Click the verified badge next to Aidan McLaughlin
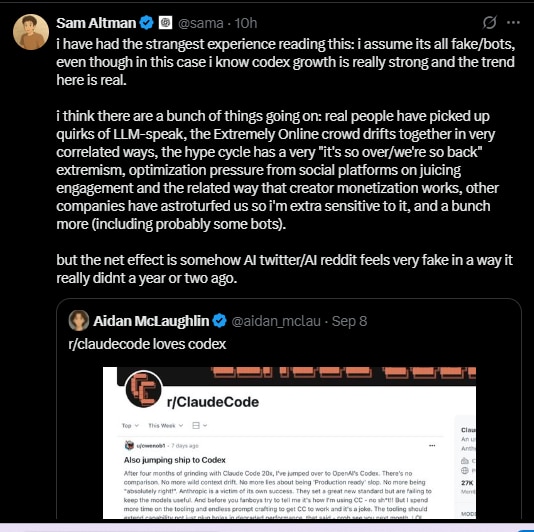Screen dimensions: 534x532 pyautogui.click(x=219, y=321)
